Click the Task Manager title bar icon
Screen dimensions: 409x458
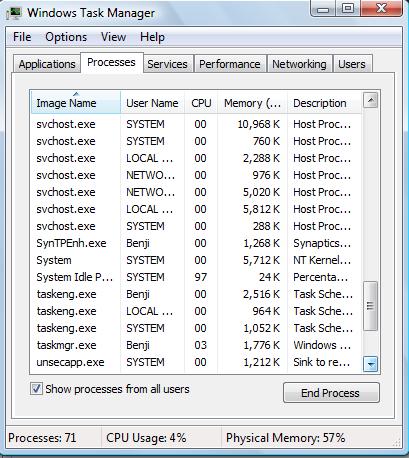[14, 13]
